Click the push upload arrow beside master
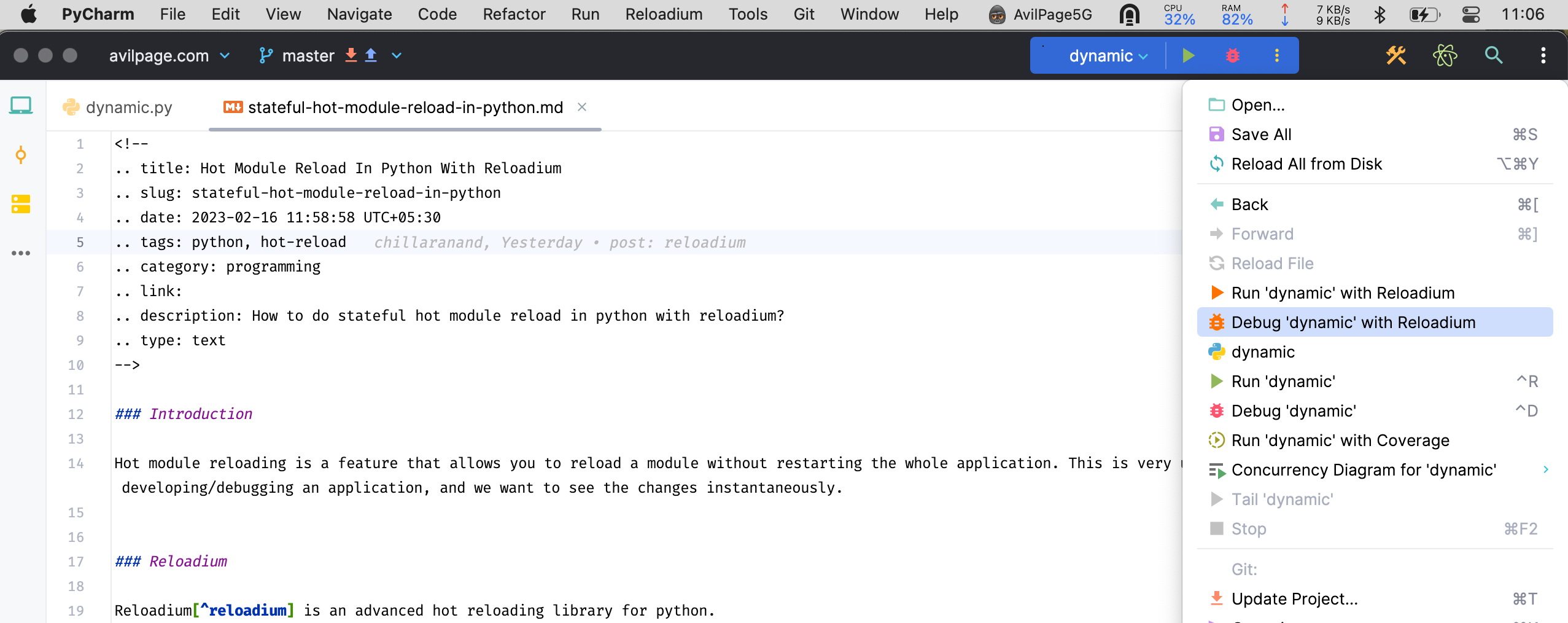1568x623 pixels. click(370, 55)
